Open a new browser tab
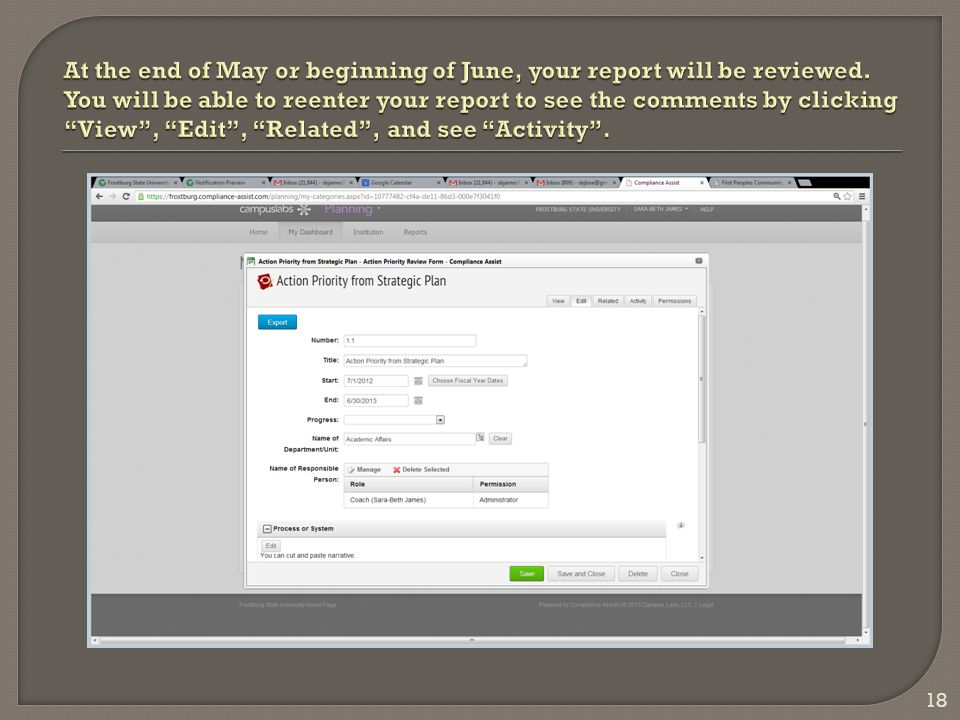The height and width of the screenshot is (720, 960). 804,182
